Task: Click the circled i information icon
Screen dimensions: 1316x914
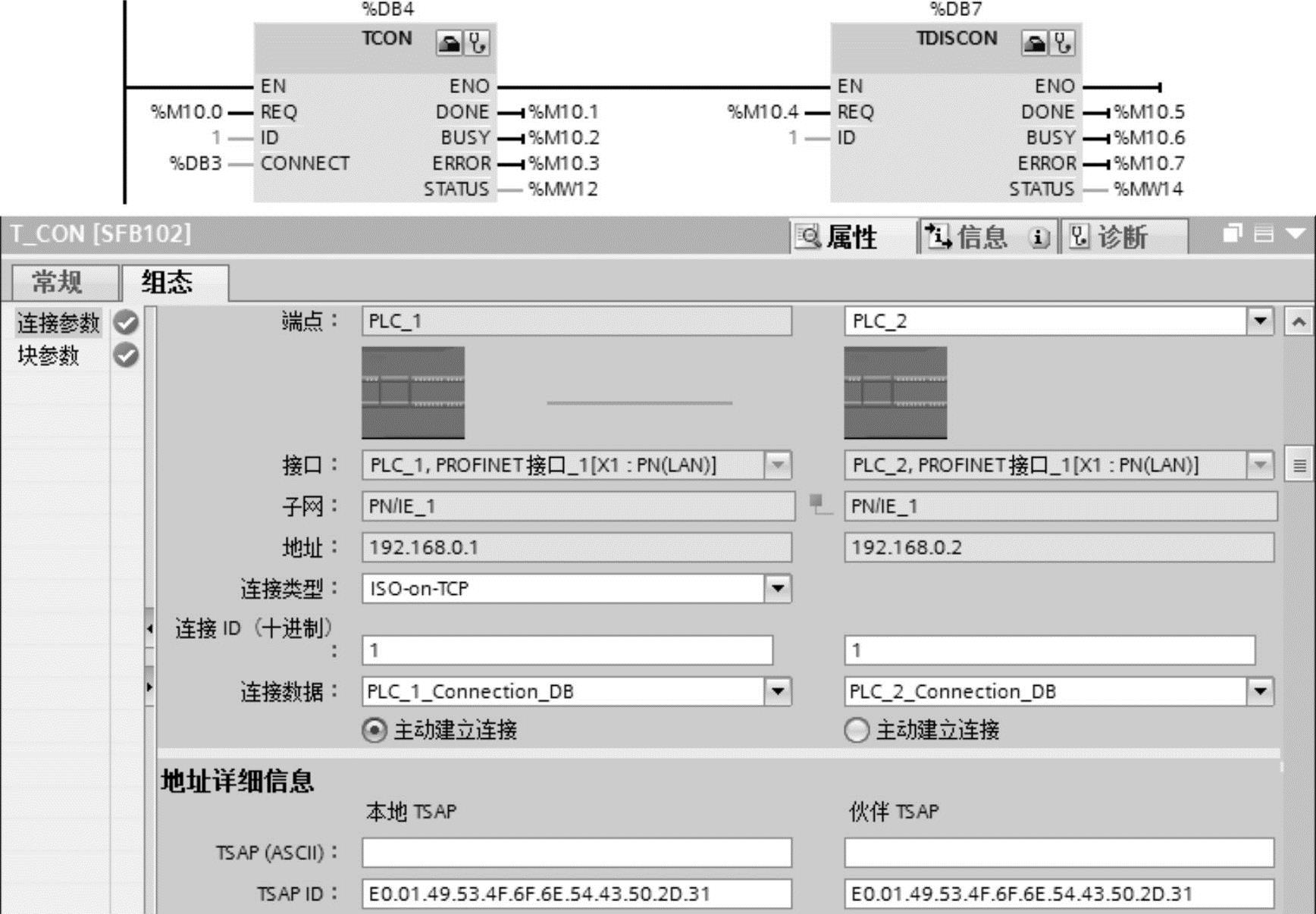Action: click(x=1039, y=238)
